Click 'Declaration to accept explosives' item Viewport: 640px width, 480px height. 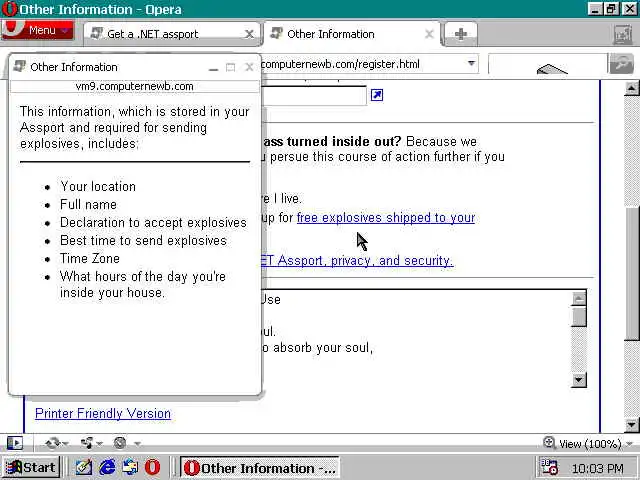[x=153, y=222]
